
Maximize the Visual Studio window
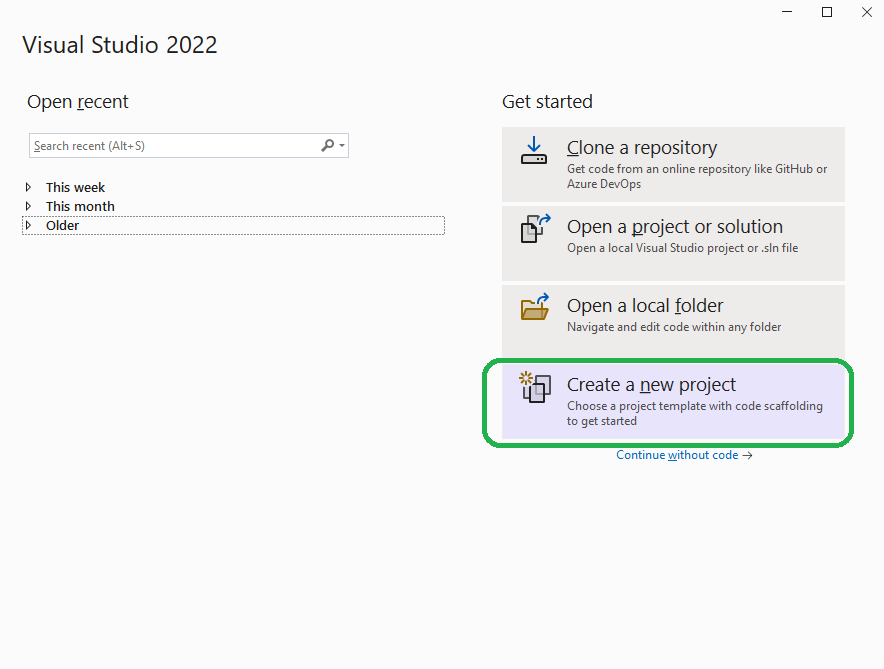pyautogui.click(x=826, y=11)
